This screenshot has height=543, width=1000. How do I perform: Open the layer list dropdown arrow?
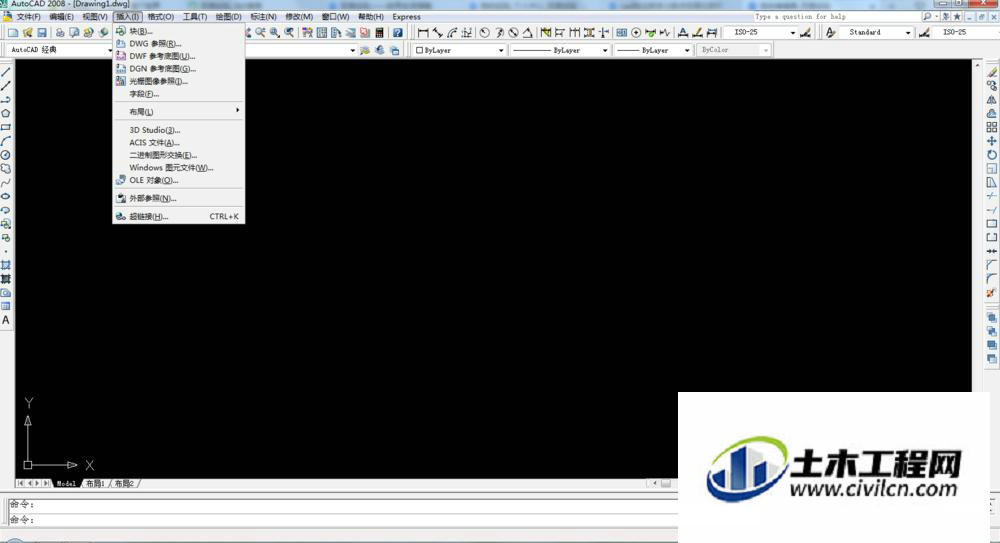click(x=353, y=50)
